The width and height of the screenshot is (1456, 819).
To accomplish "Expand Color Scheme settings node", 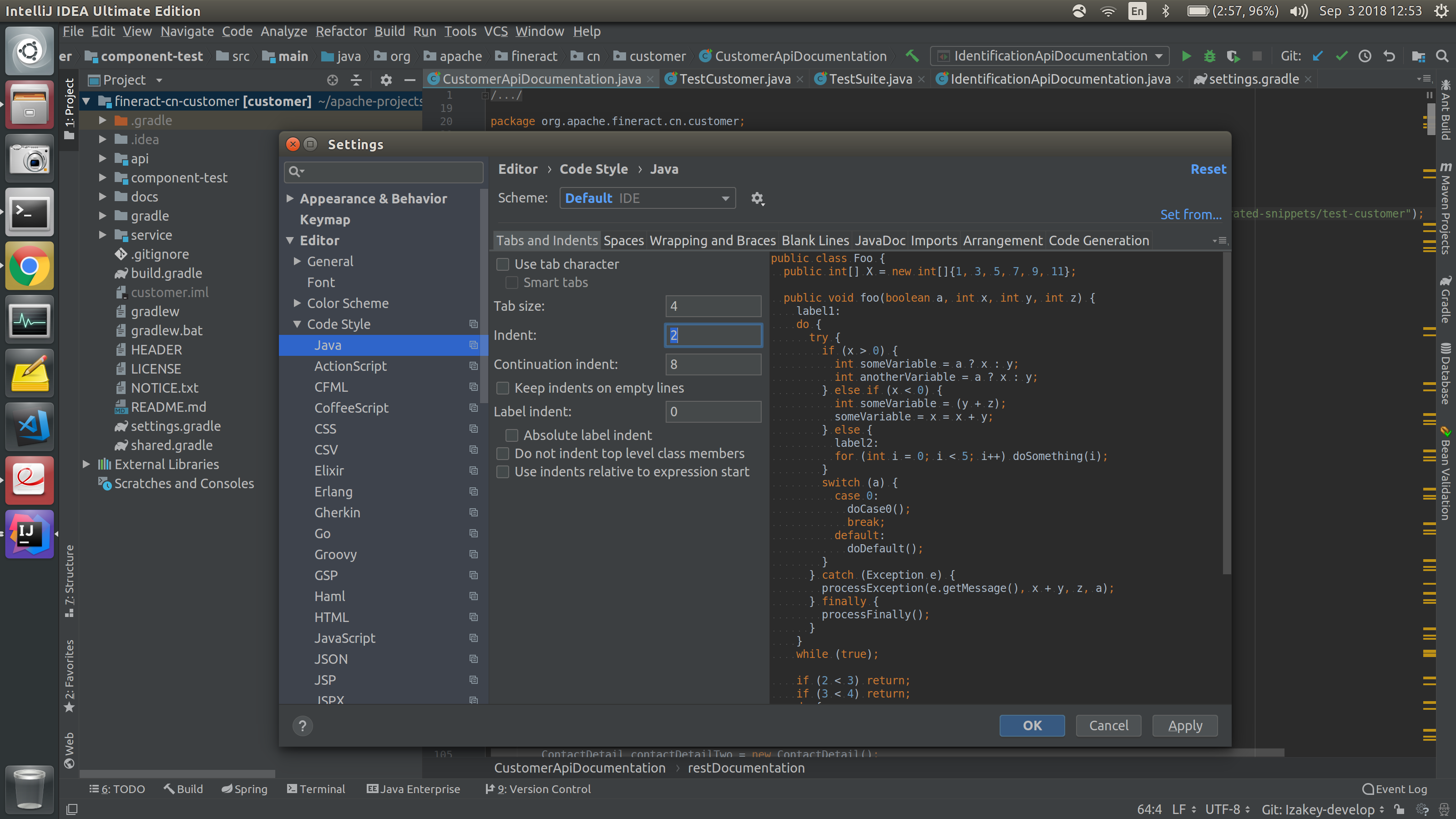I will (297, 303).
